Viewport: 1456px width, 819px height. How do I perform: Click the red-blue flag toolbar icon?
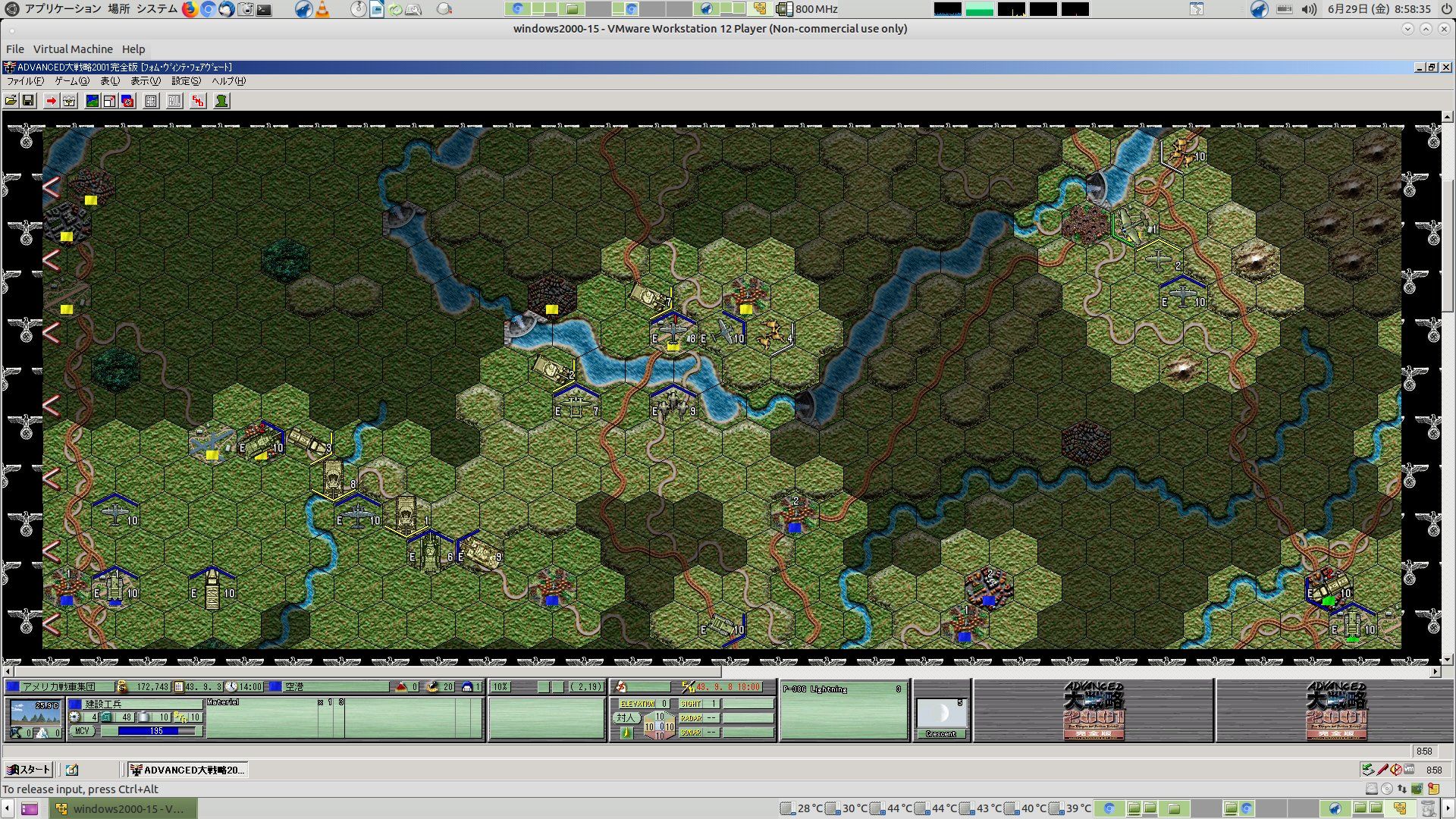(127, 101)
